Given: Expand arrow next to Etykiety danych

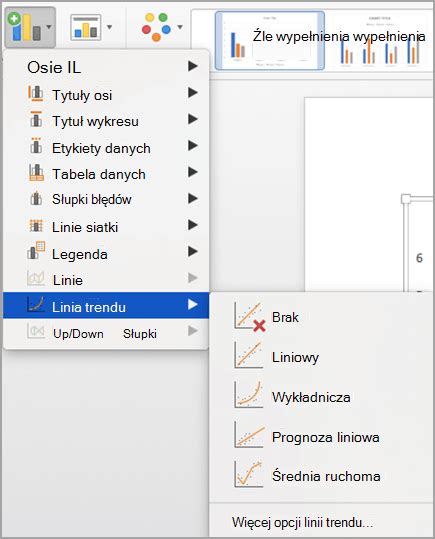Looking at the screenshot, I should (193, 146).
